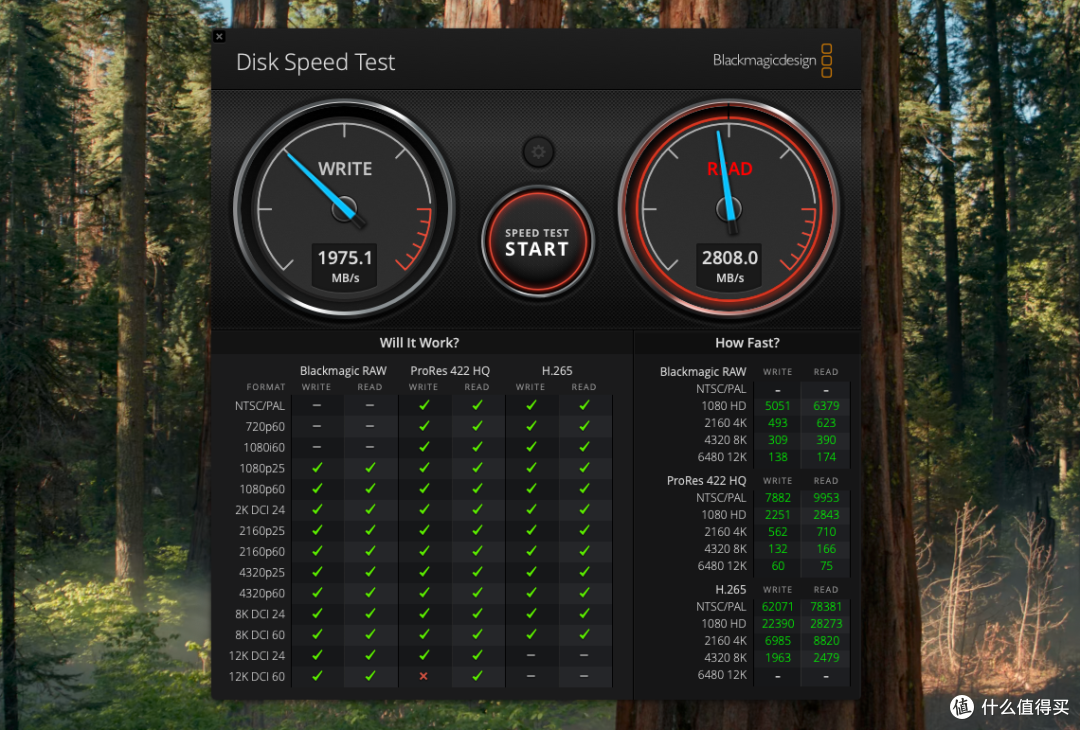This screenshot has height=730, width=1080.
Task: Click the 12K DCI 24 format row label
Action: tap(257, 656)
